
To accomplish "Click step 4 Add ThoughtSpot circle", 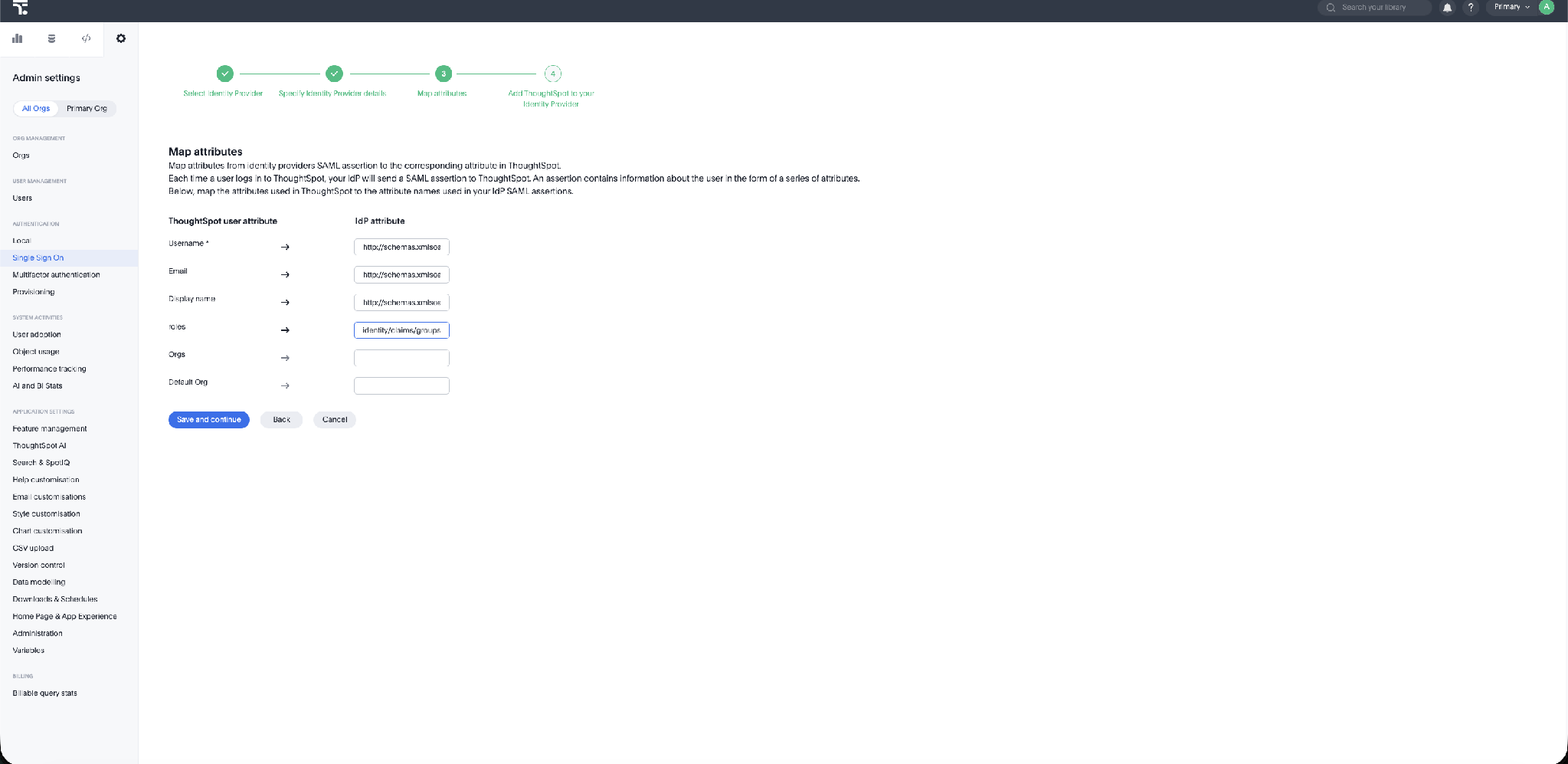I will pyautogui.click(x=553, y=74).
